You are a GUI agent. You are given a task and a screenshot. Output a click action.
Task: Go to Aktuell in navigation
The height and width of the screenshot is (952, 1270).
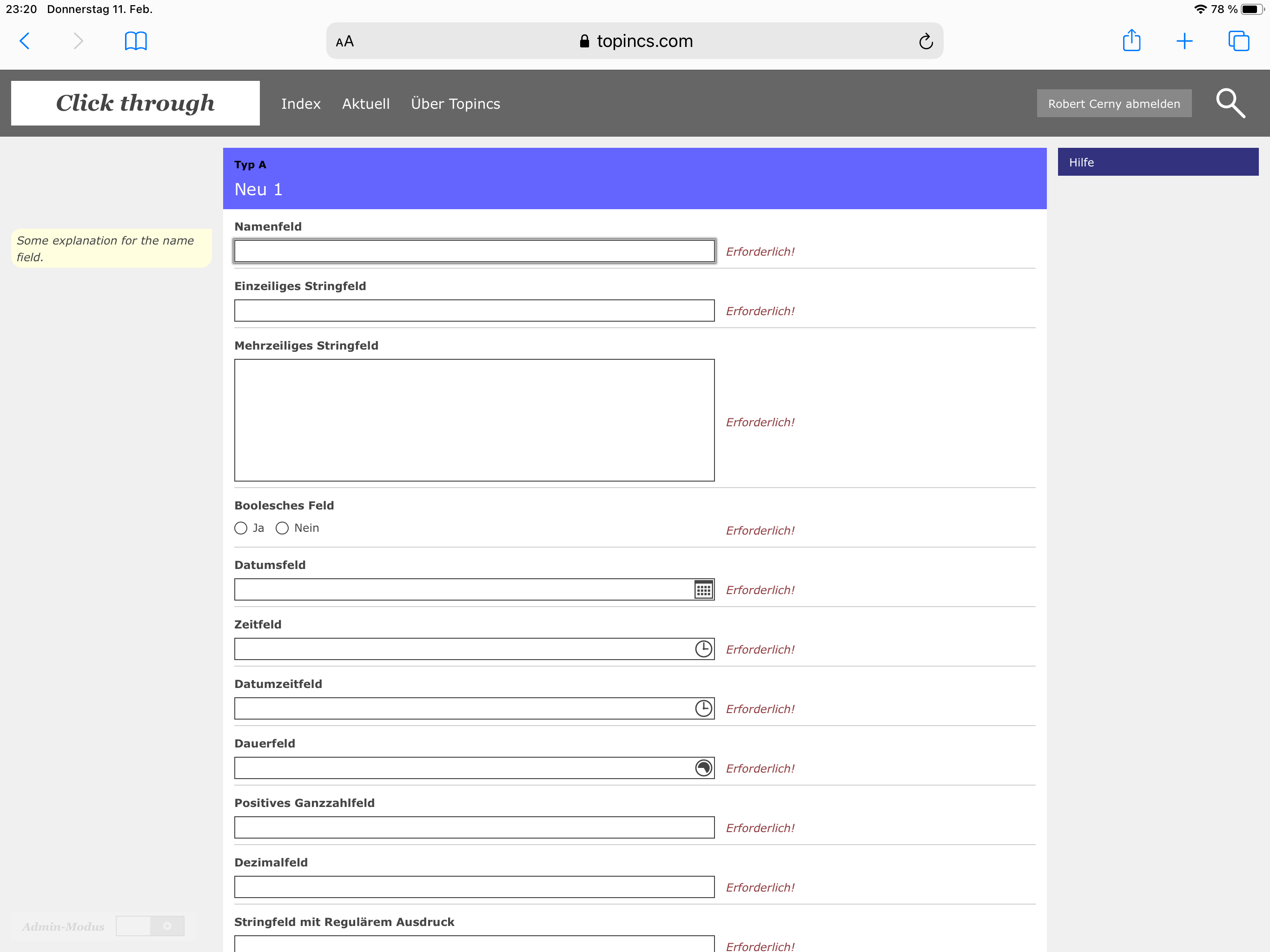pos(366,104)
